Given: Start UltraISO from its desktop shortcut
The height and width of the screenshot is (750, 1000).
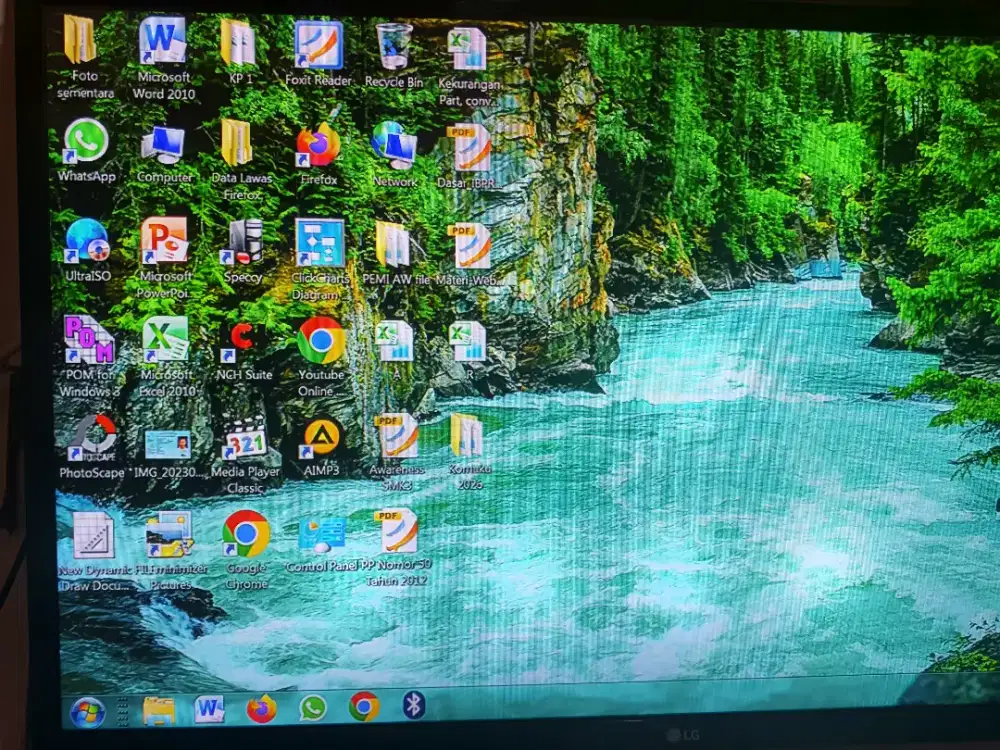Looking at the screenshot, I should (85, 243).
